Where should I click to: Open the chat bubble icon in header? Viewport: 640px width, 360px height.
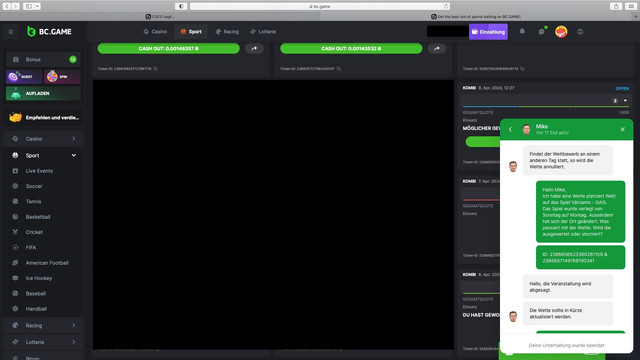pyautogui.click(x=542, y=31)
